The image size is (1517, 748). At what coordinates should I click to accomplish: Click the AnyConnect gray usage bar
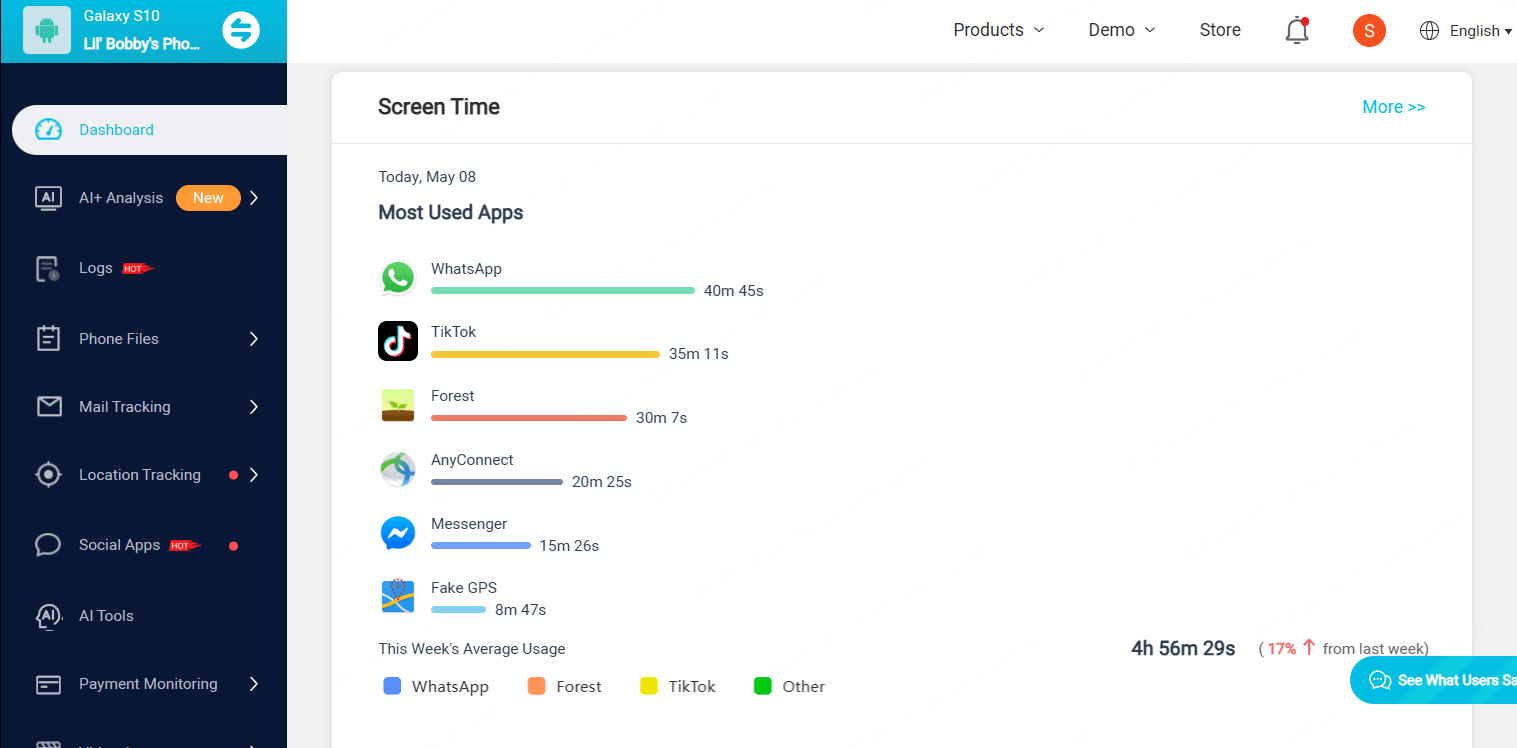497,482
